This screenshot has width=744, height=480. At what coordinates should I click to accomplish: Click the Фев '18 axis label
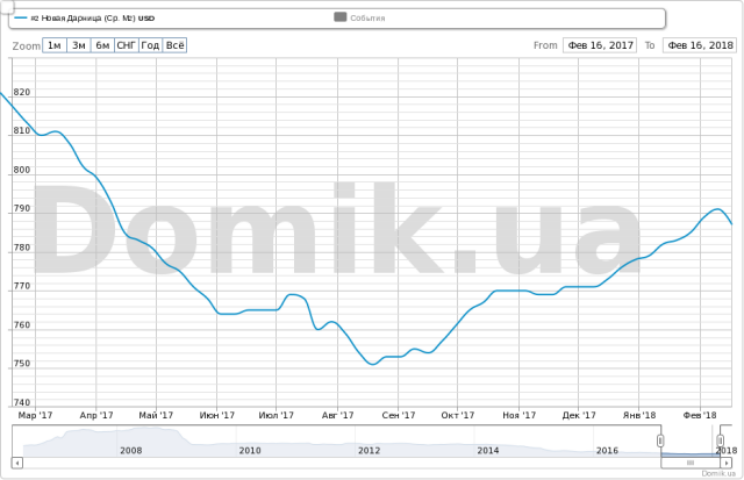point(700,415)
